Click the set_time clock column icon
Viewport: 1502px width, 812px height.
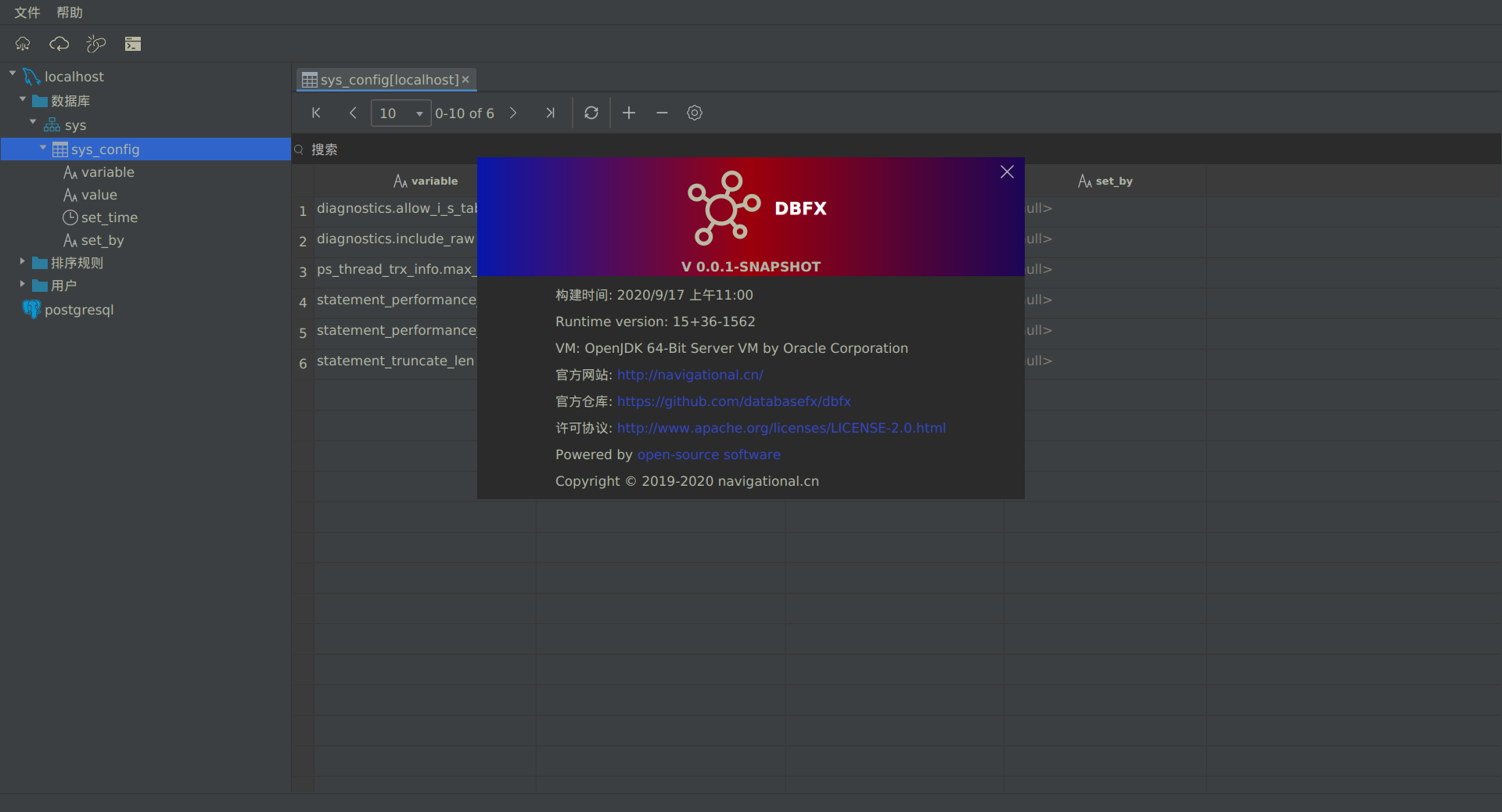[70, 217]
